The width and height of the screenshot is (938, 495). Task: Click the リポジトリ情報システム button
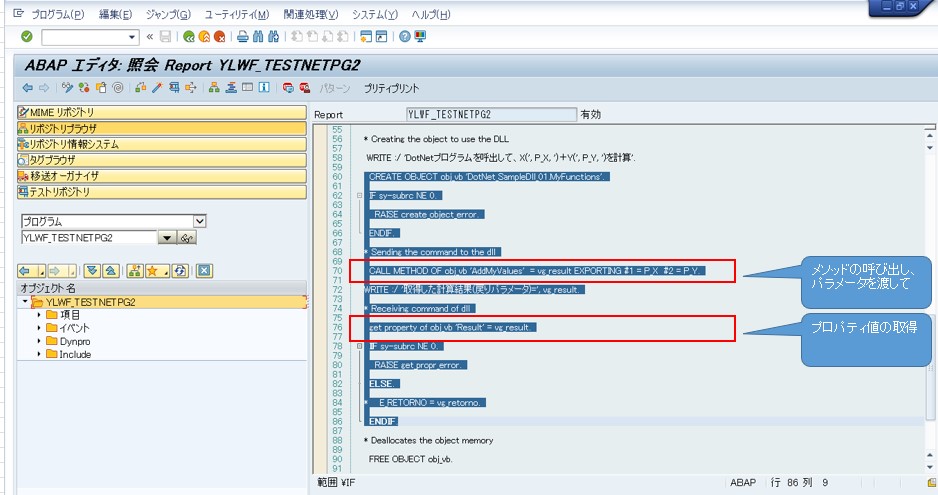pos(162,144)
